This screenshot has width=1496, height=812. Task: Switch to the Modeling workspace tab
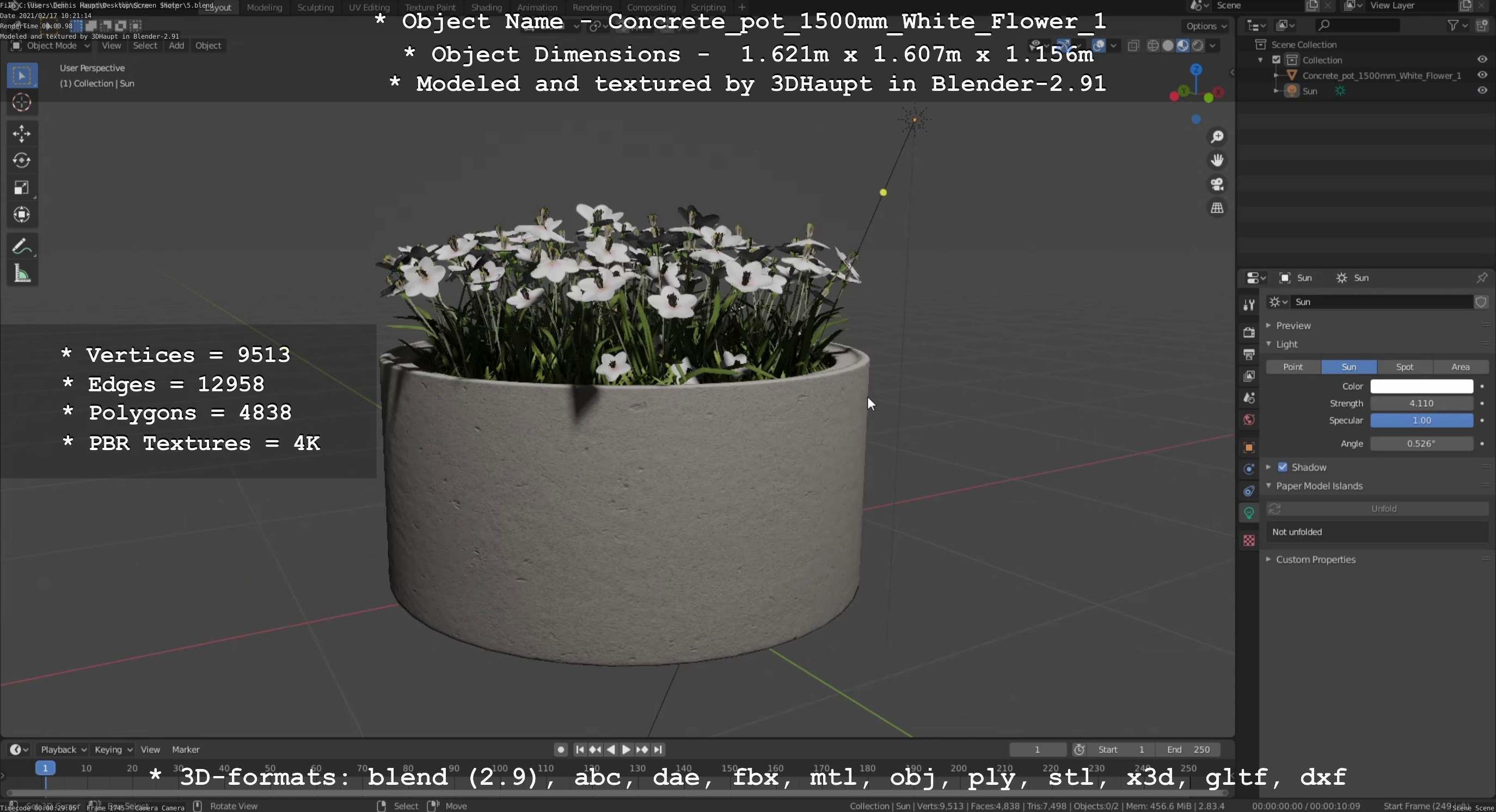(264, 7)
